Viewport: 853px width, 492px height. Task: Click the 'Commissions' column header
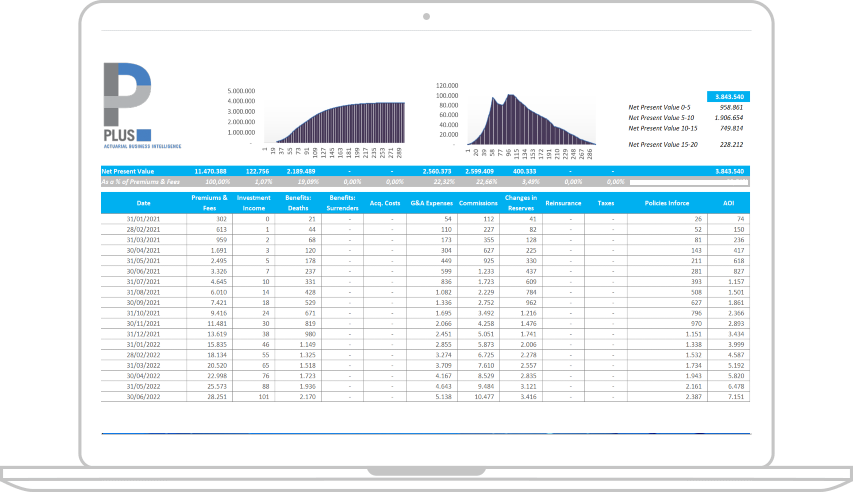point(478,203)
